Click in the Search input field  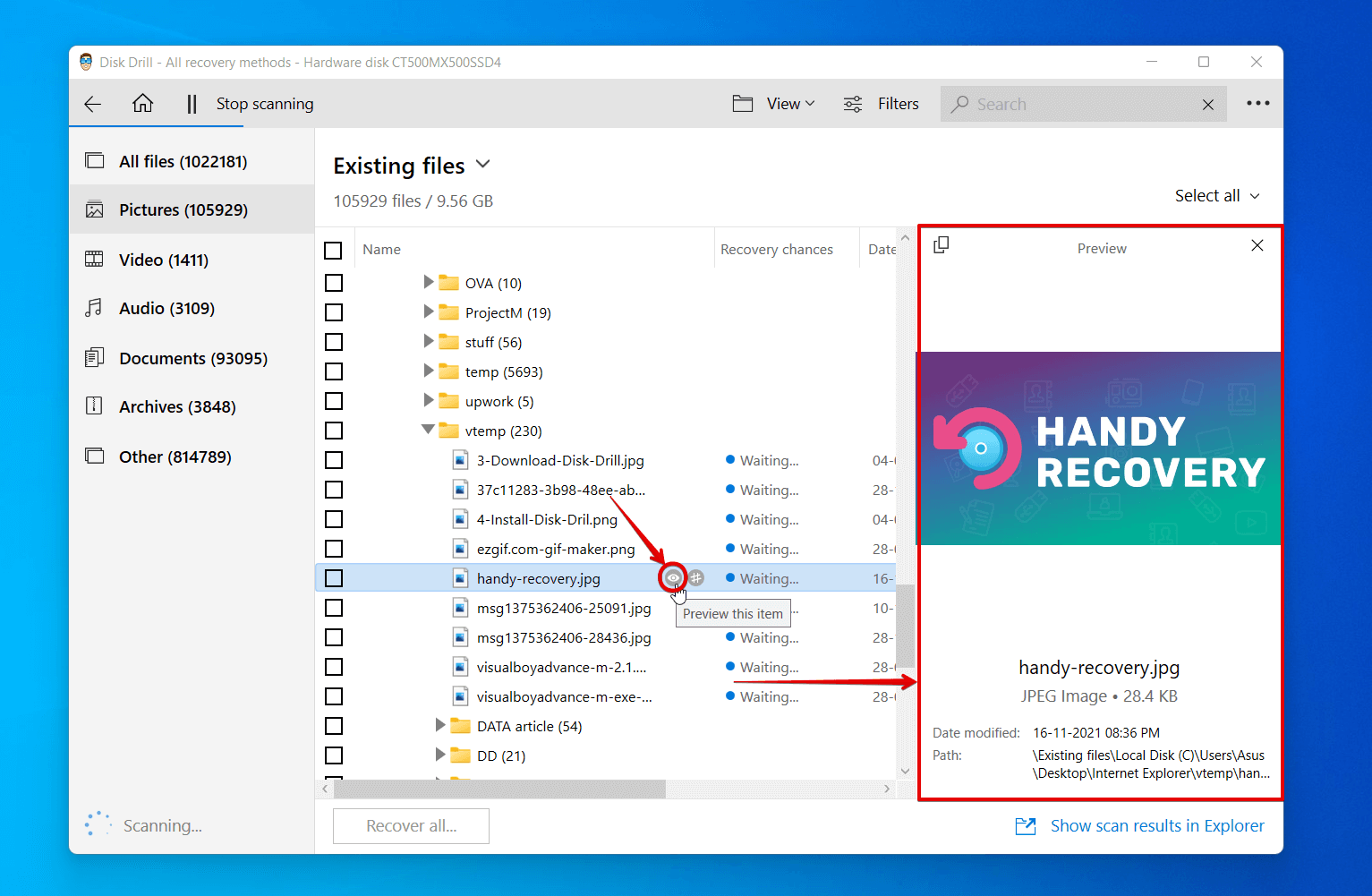pos(1083,105)
